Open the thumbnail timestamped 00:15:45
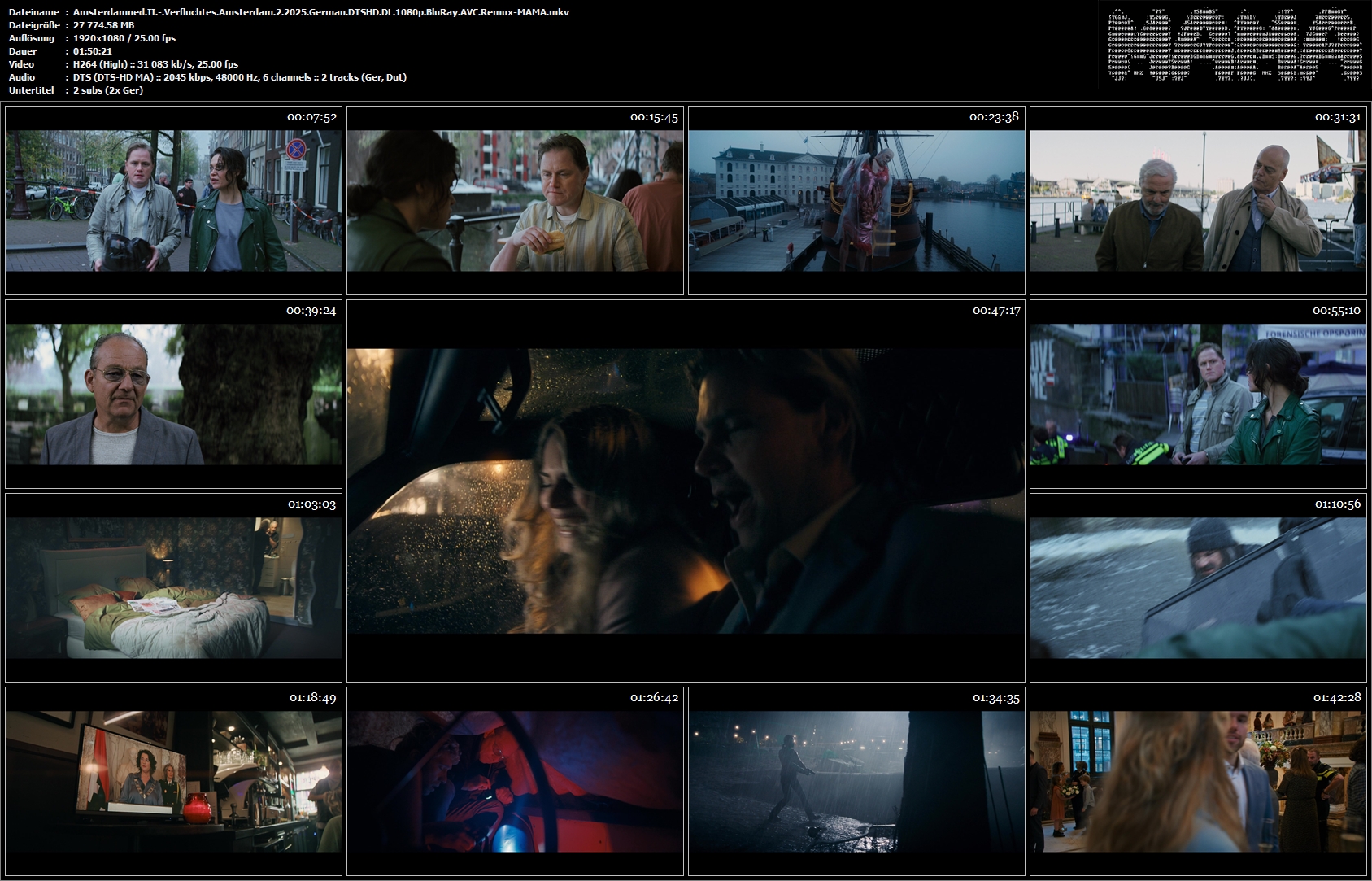The image size is (1372, 881). click(515, 200)
